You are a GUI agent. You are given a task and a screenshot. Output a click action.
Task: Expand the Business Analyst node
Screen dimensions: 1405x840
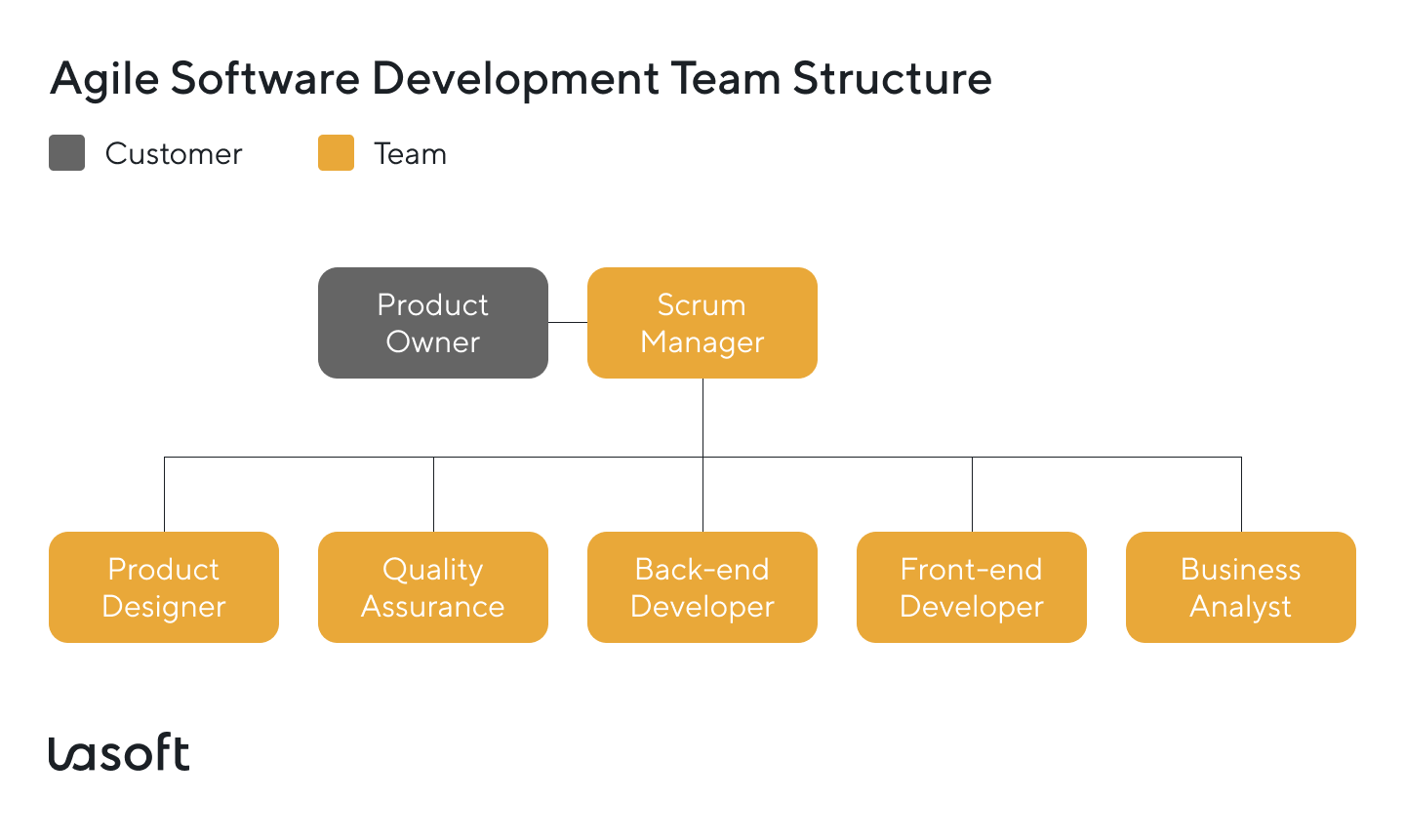[1240, 586]
